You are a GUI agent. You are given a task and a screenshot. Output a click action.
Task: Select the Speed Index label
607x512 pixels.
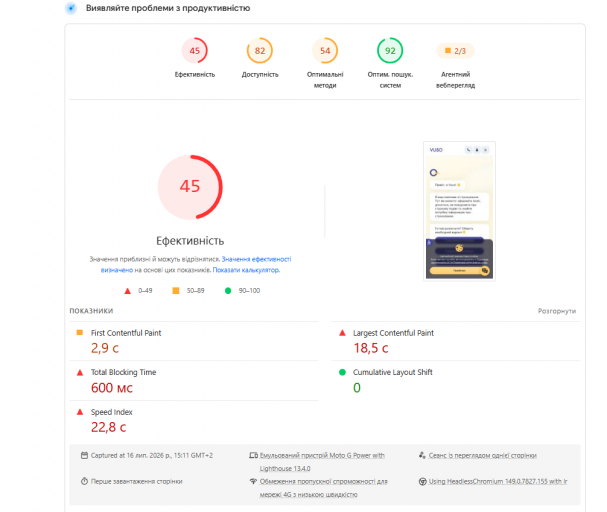[x=111, y=412]
